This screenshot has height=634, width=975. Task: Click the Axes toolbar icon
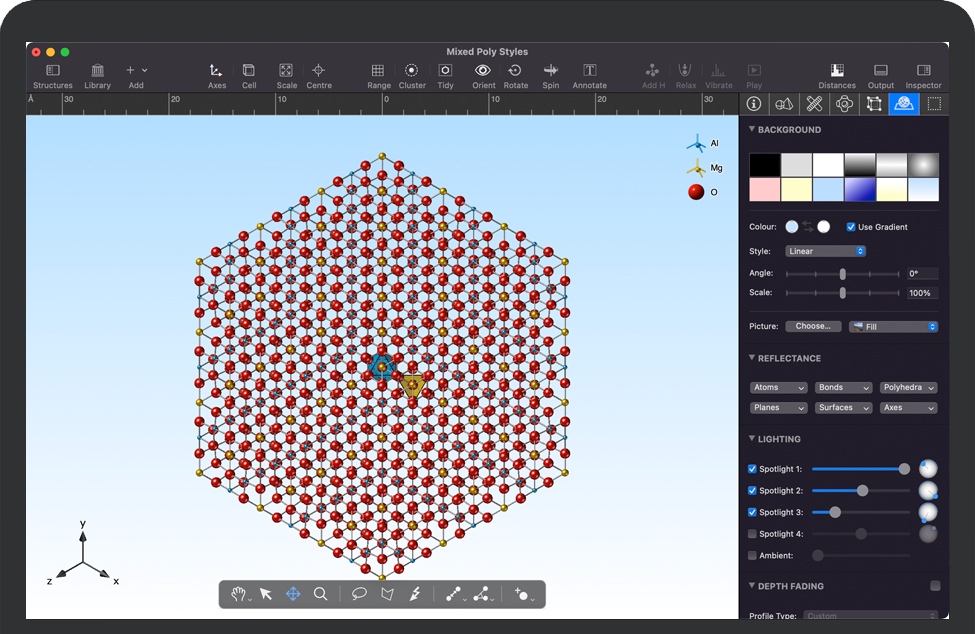[x=216, y=71]
